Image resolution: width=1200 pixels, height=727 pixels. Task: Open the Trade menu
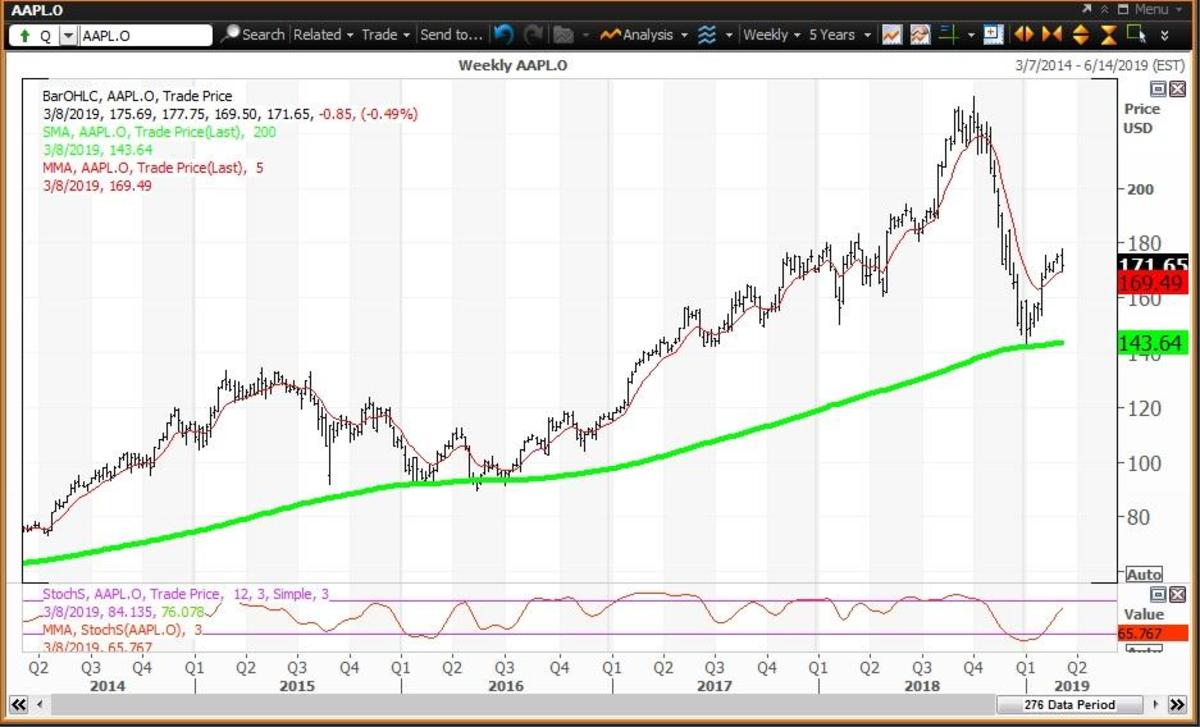(386, 35)
